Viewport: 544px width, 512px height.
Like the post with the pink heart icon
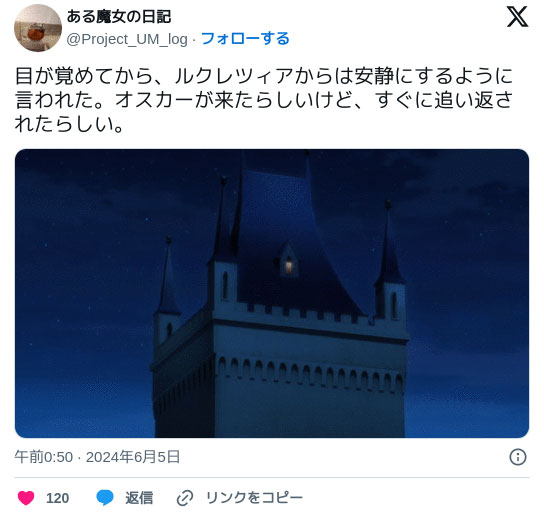[x=26, y=498]
